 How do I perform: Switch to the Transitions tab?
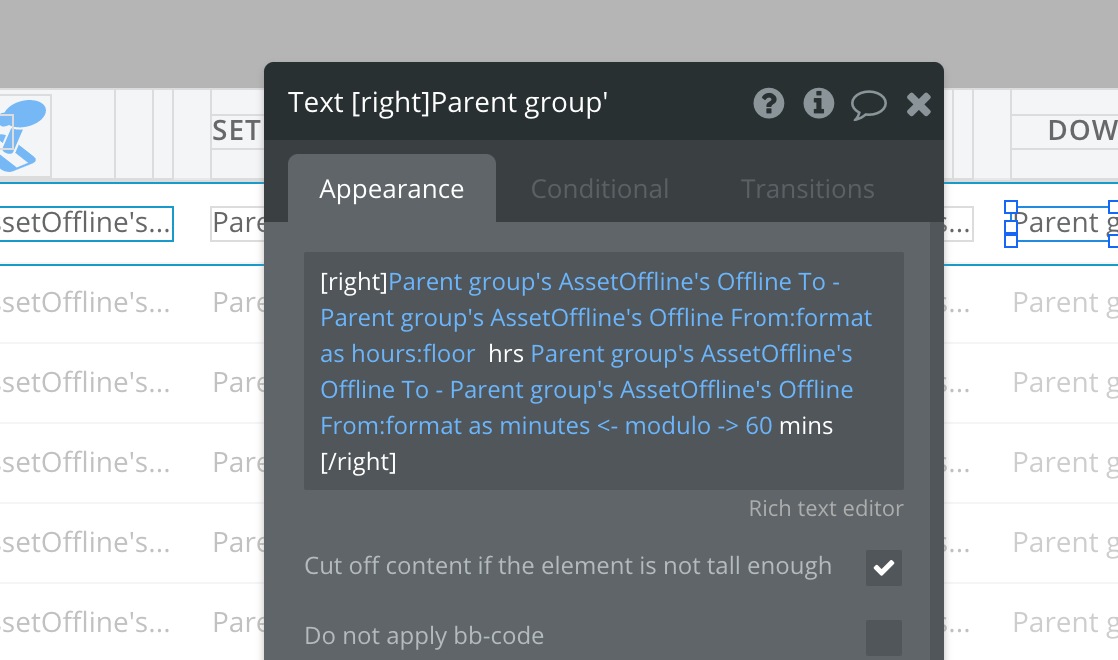point(807,189)
